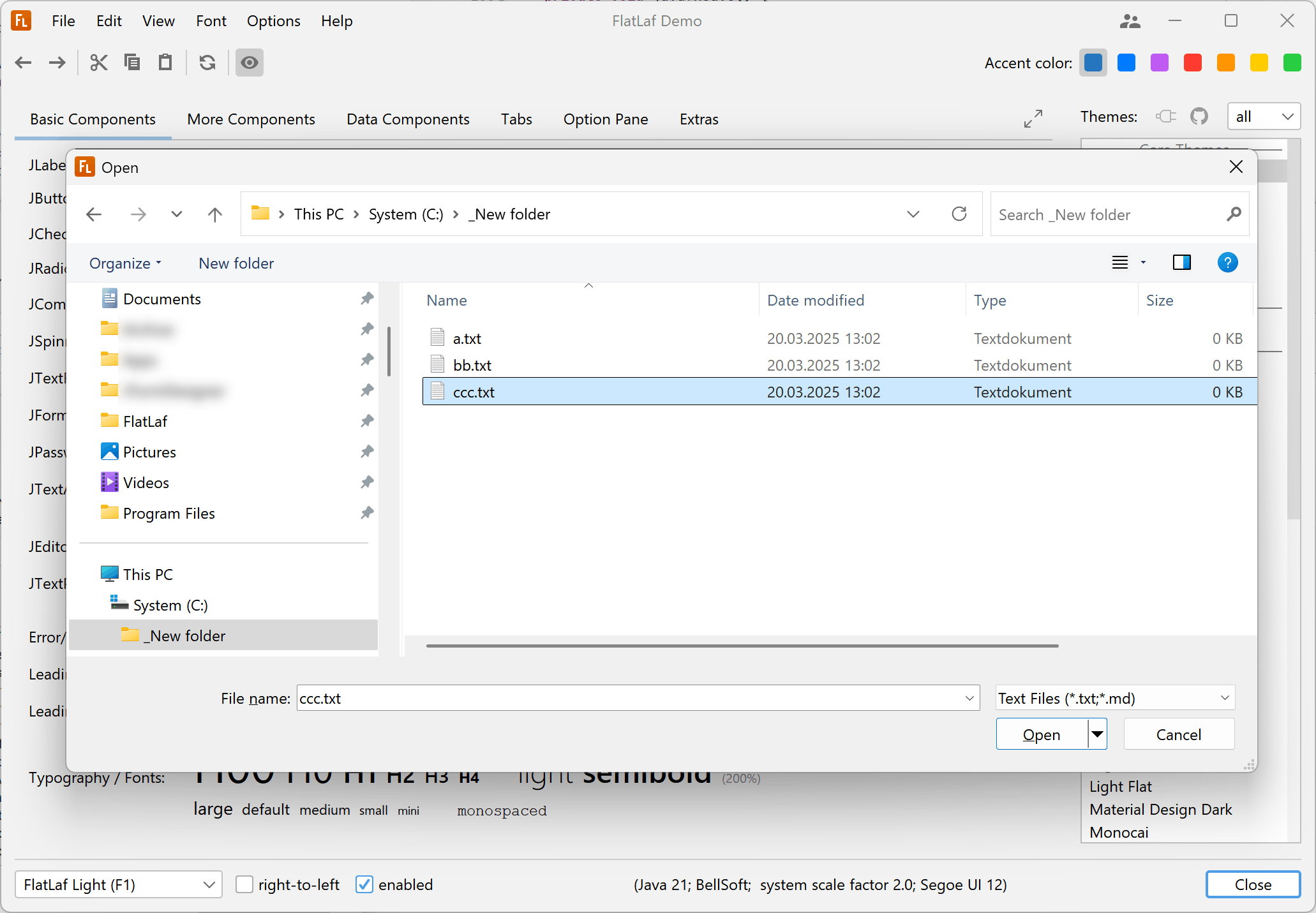1316x913 pixels.
Task: Click the blue help question mark
Action: (1227, 262)
